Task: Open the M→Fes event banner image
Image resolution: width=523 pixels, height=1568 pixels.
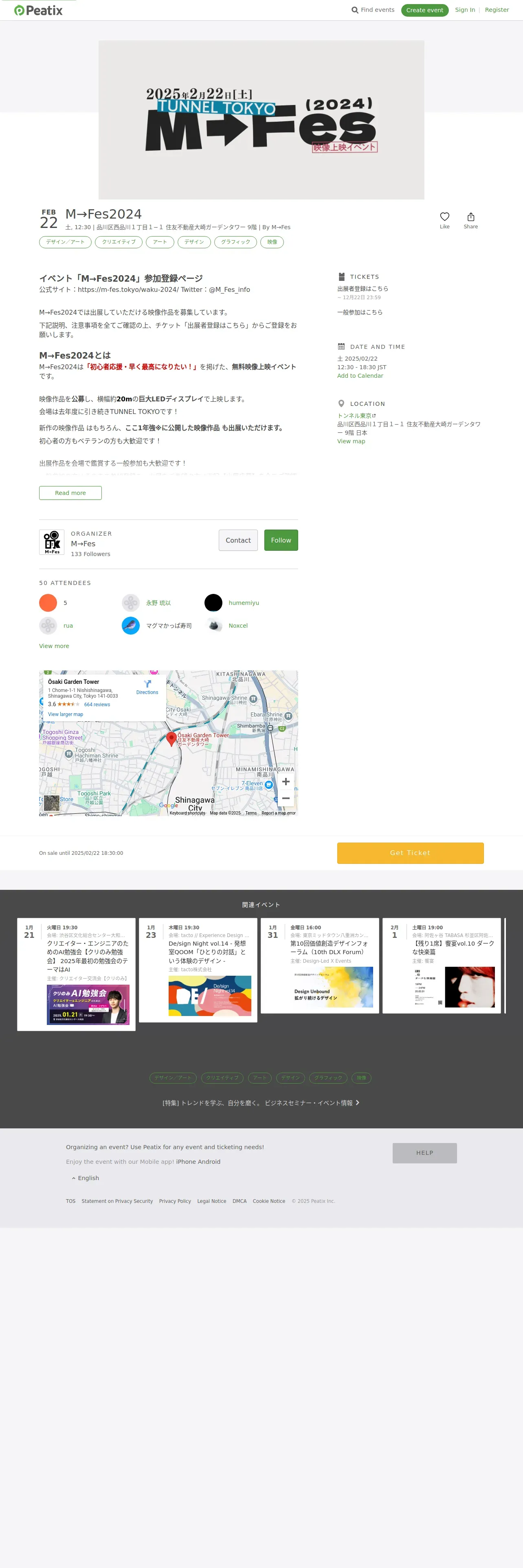Action: click(261, 120)
